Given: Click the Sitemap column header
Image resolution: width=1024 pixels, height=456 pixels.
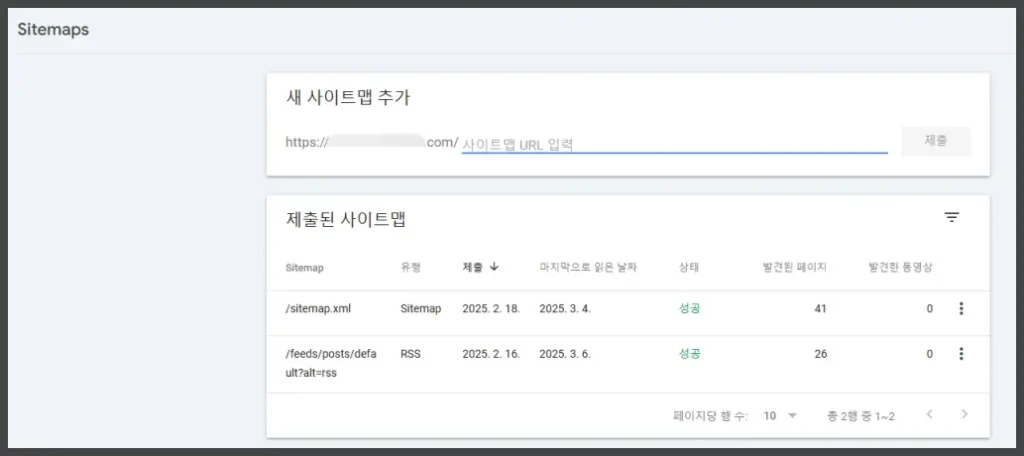Looking at the screenshot, I should coord(304,268).
